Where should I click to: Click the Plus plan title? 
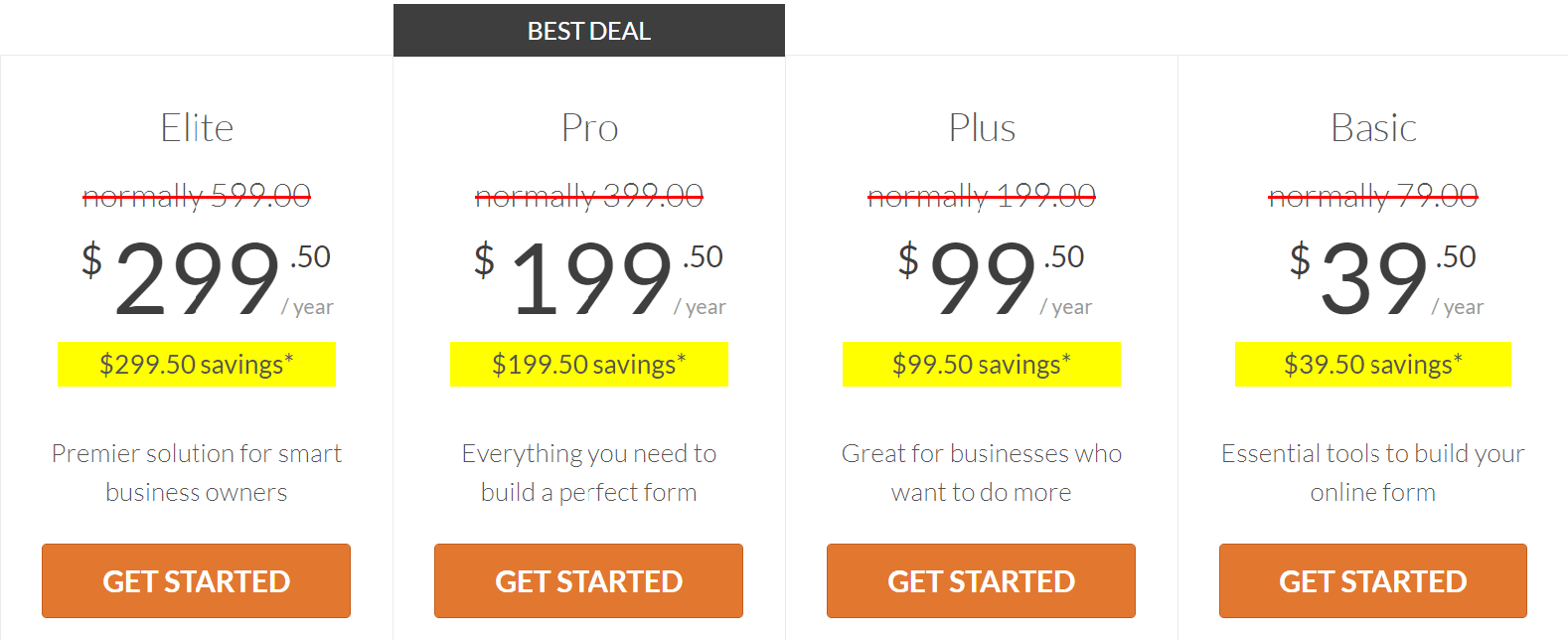point(982,128)
